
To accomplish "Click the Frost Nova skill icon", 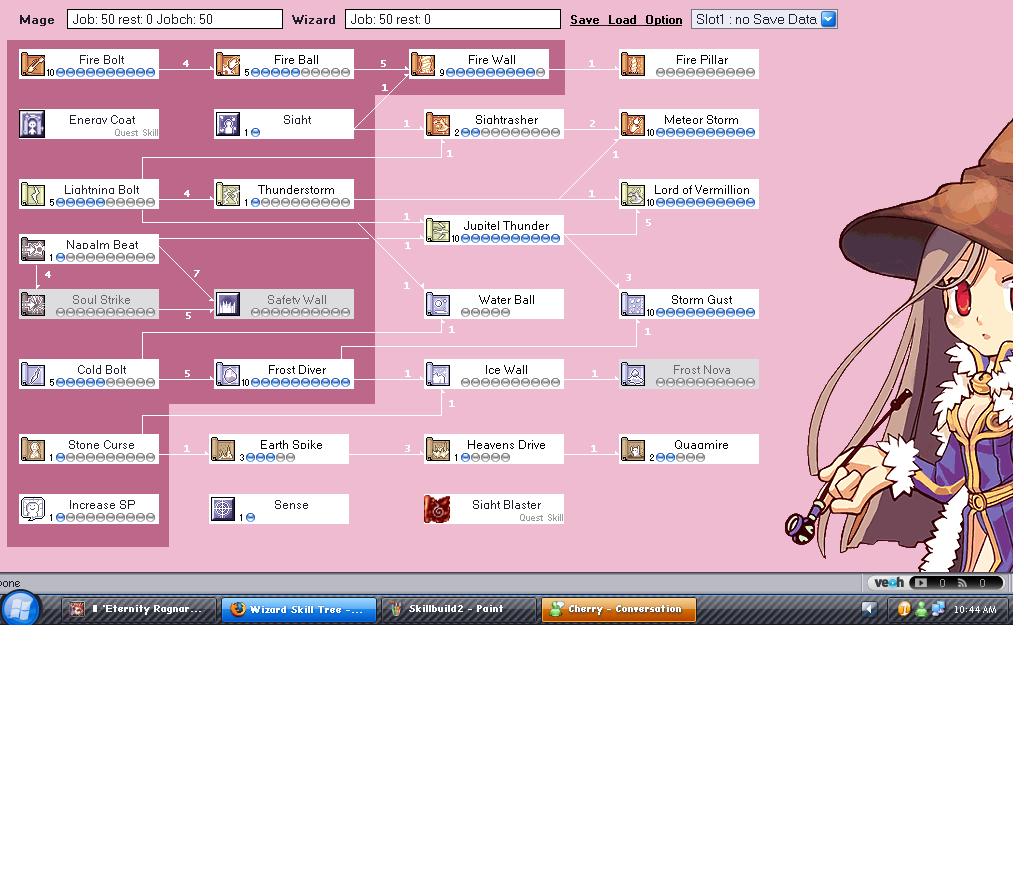I will pyautogui.click(x=632, y=374).
